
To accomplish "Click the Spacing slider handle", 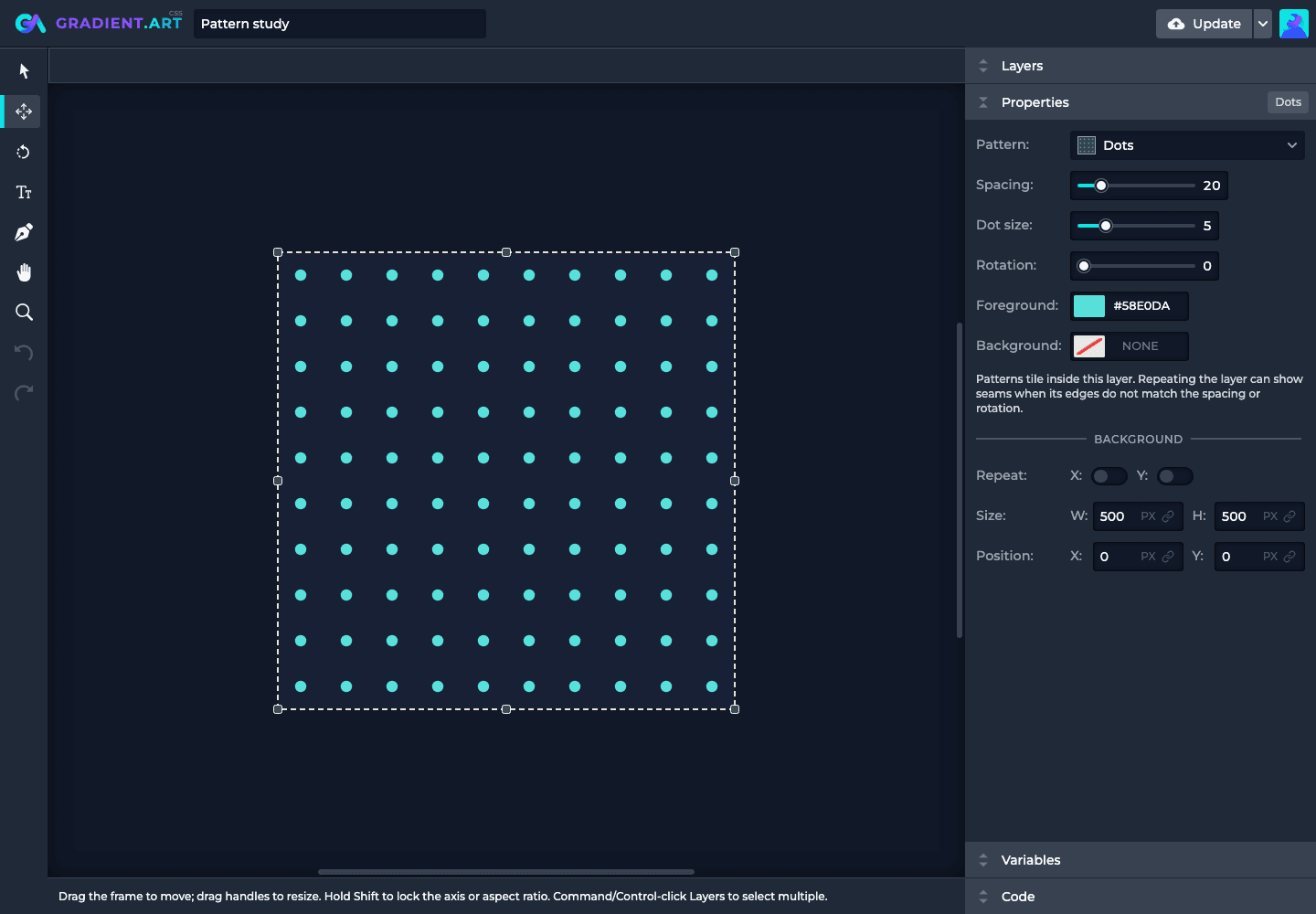I will pos(1101,186).
